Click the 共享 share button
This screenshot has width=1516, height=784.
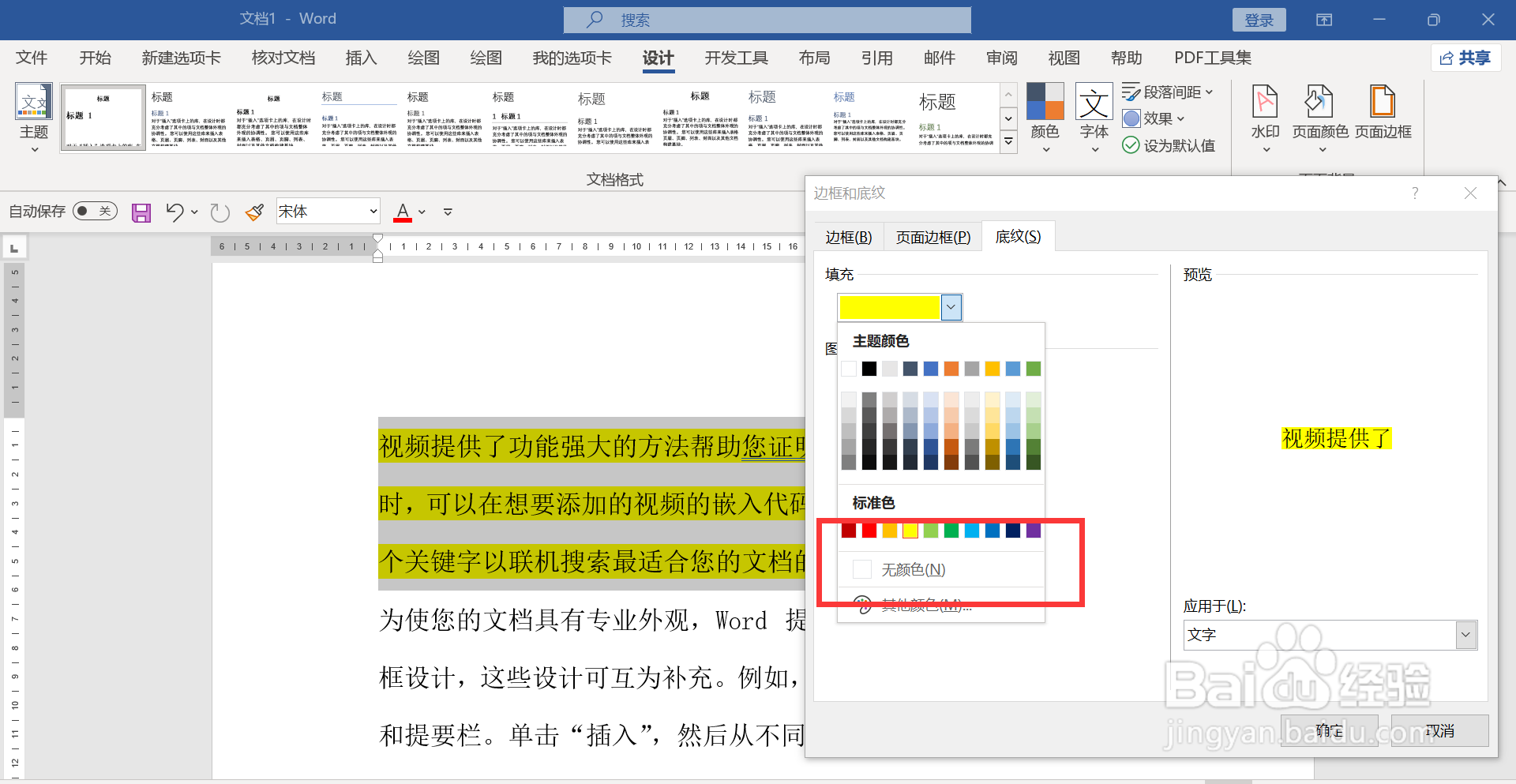1466,58
